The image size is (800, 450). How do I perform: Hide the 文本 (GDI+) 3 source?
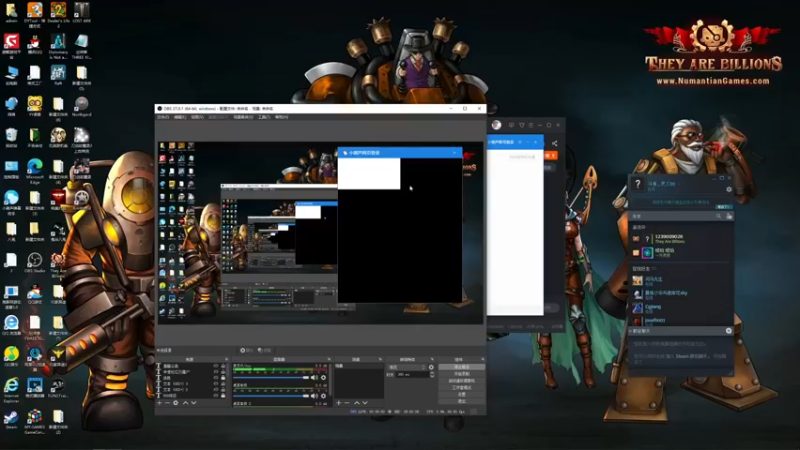[x=216, y=384]
